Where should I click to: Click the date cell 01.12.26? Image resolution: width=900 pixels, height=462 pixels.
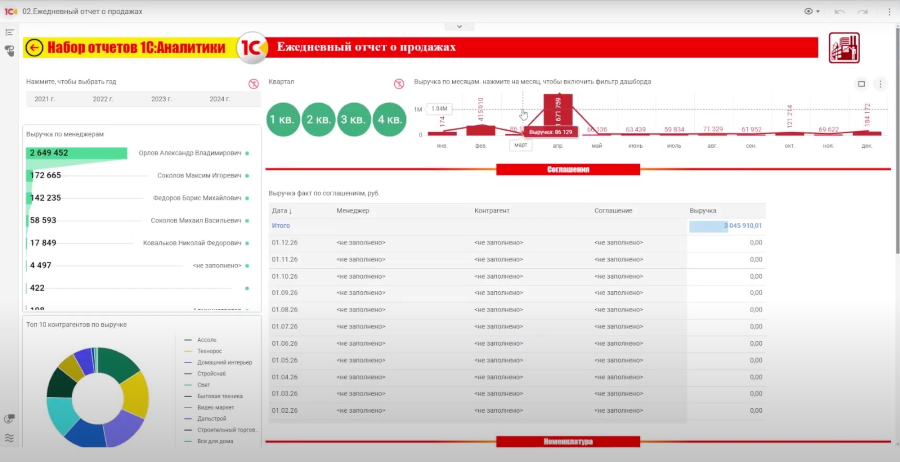point(285,243)
